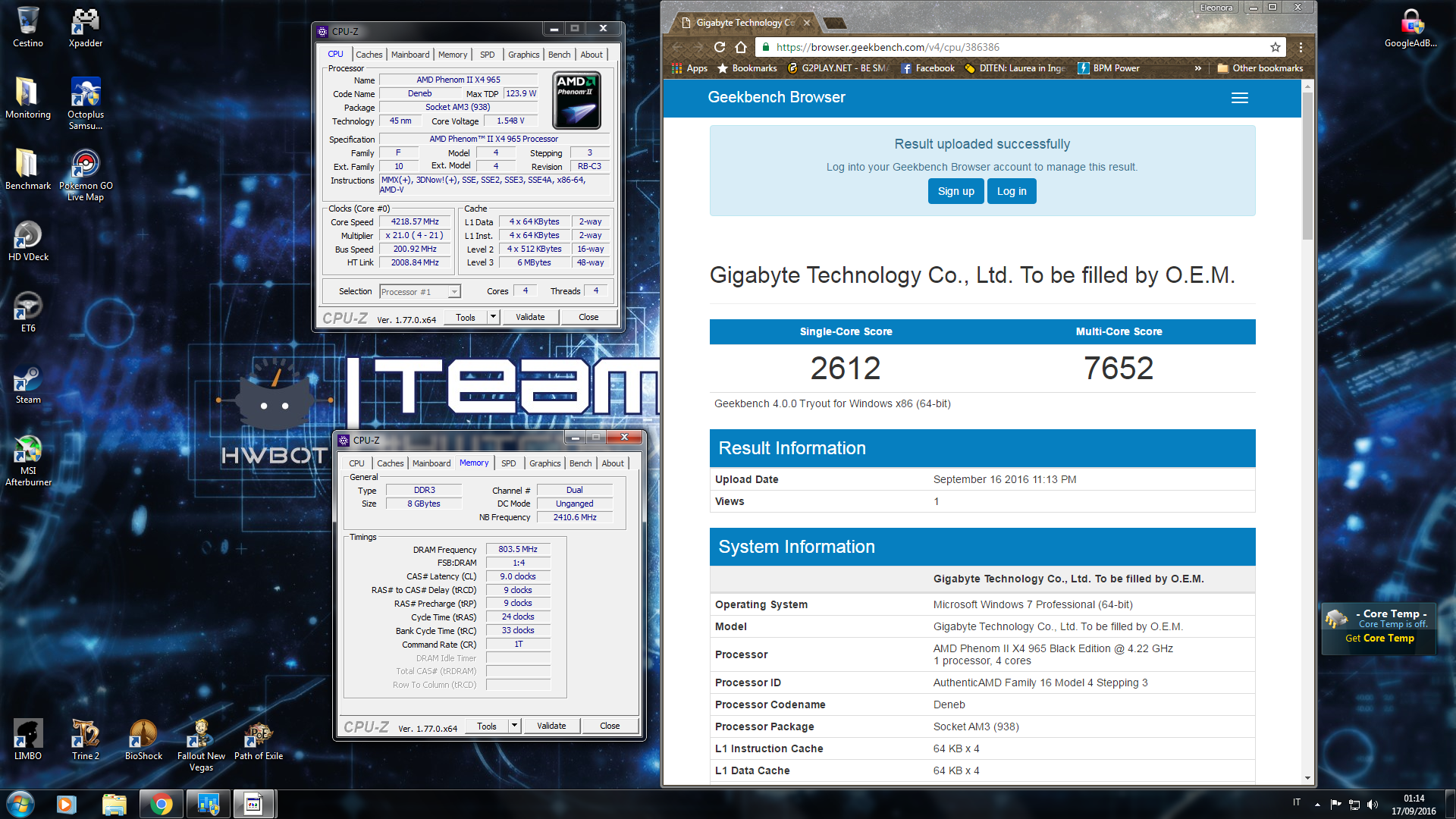Open the BPM Power bookmark
Screen dimensions: 1456x819
pos(1108,68)
